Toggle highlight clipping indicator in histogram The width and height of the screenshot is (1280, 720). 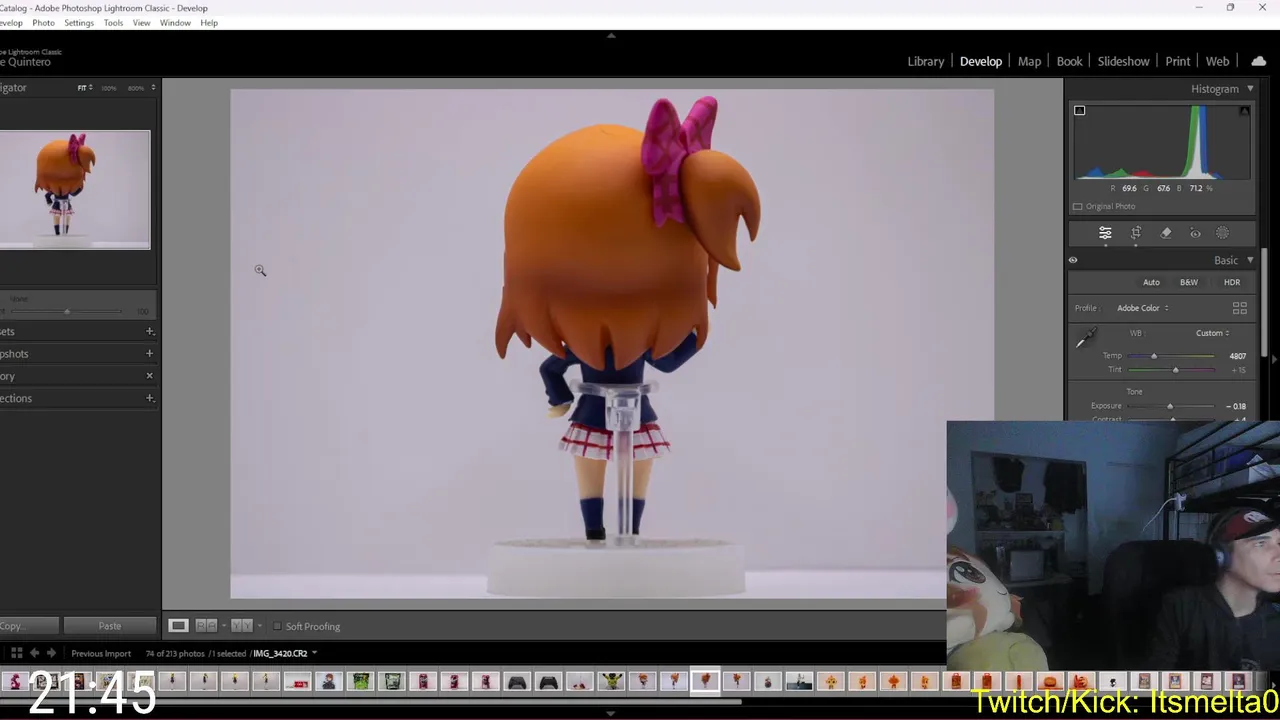pos(1244,110)
